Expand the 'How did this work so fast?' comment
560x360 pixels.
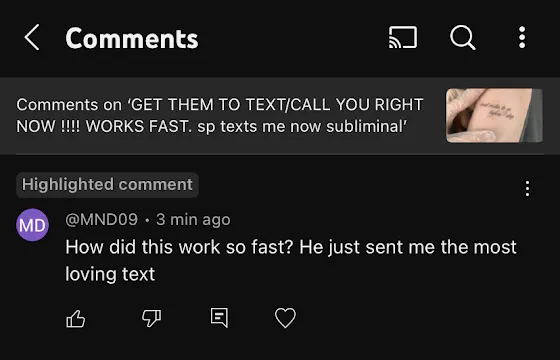(291, 261)
